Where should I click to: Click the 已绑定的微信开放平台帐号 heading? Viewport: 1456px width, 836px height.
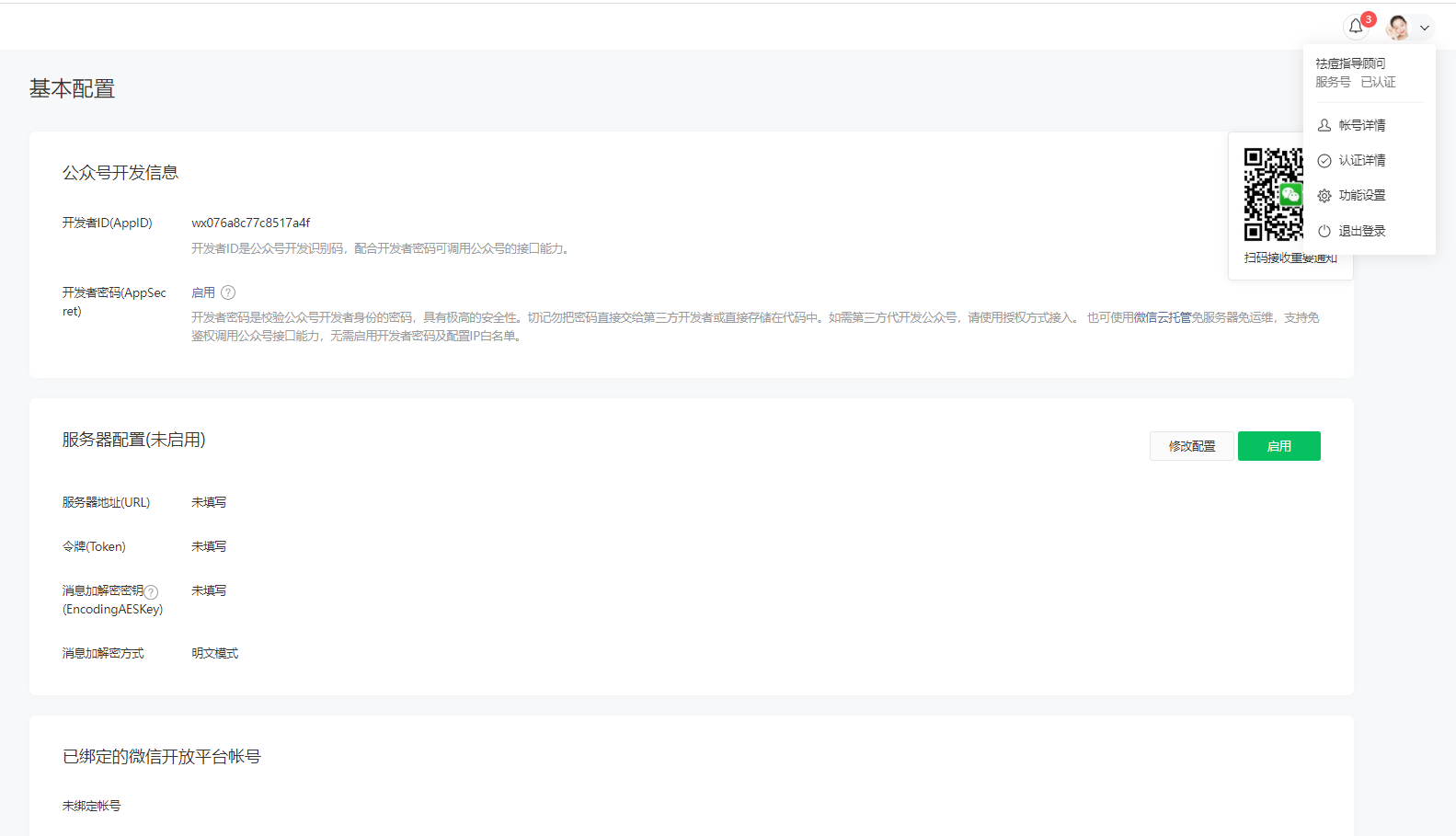pyautogui.click(x=162, y=756)
